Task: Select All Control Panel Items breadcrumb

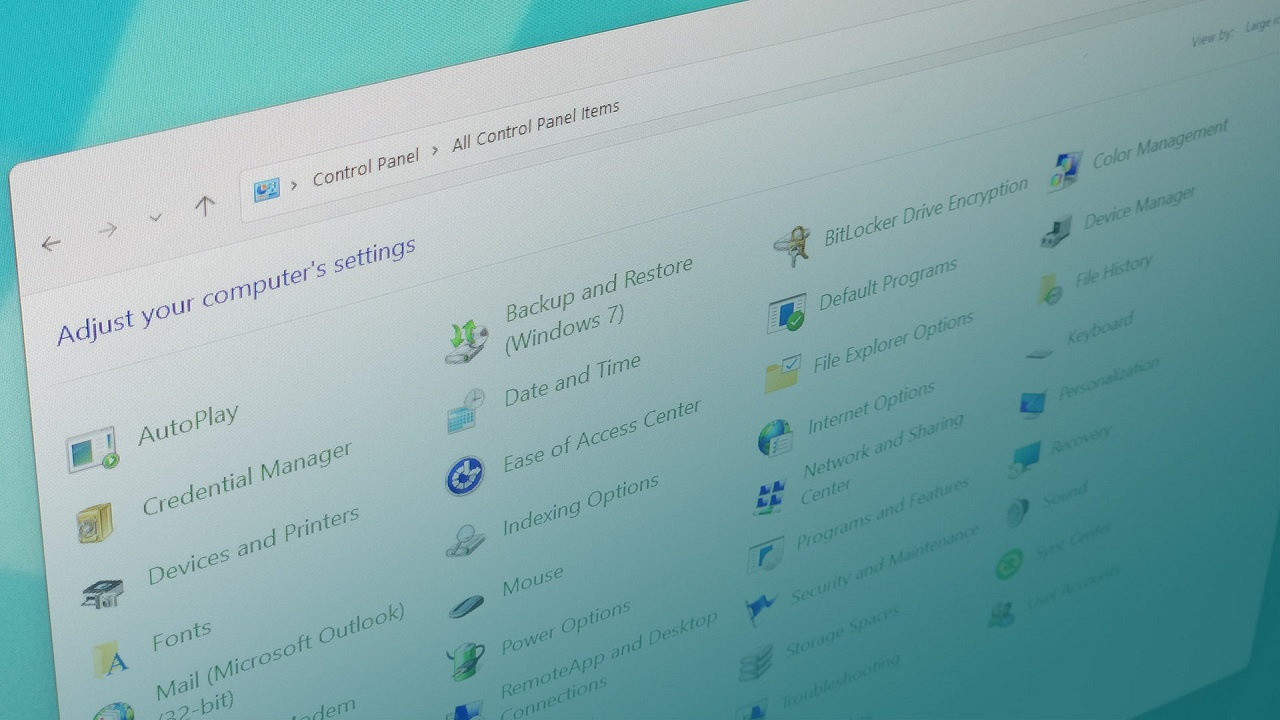Action: (536, 125)
